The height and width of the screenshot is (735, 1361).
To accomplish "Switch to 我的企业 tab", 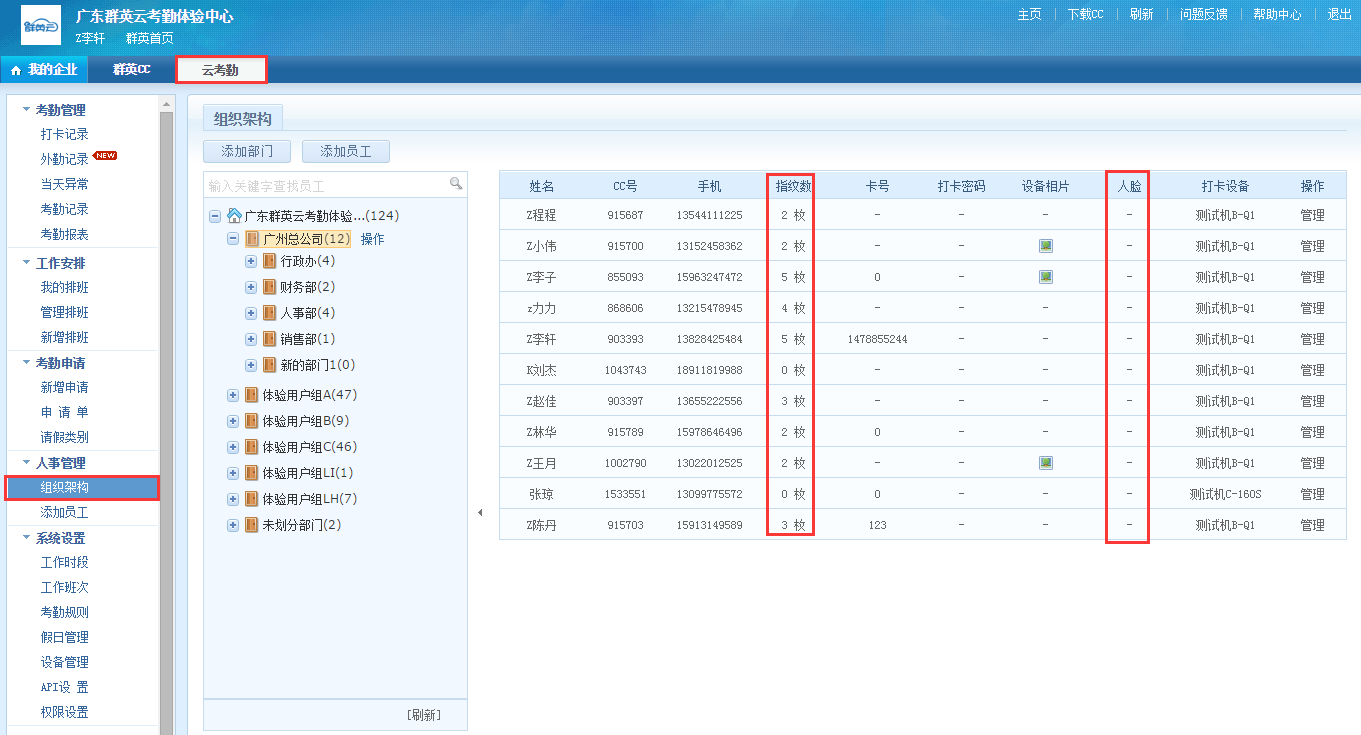I will coord(45,69).
